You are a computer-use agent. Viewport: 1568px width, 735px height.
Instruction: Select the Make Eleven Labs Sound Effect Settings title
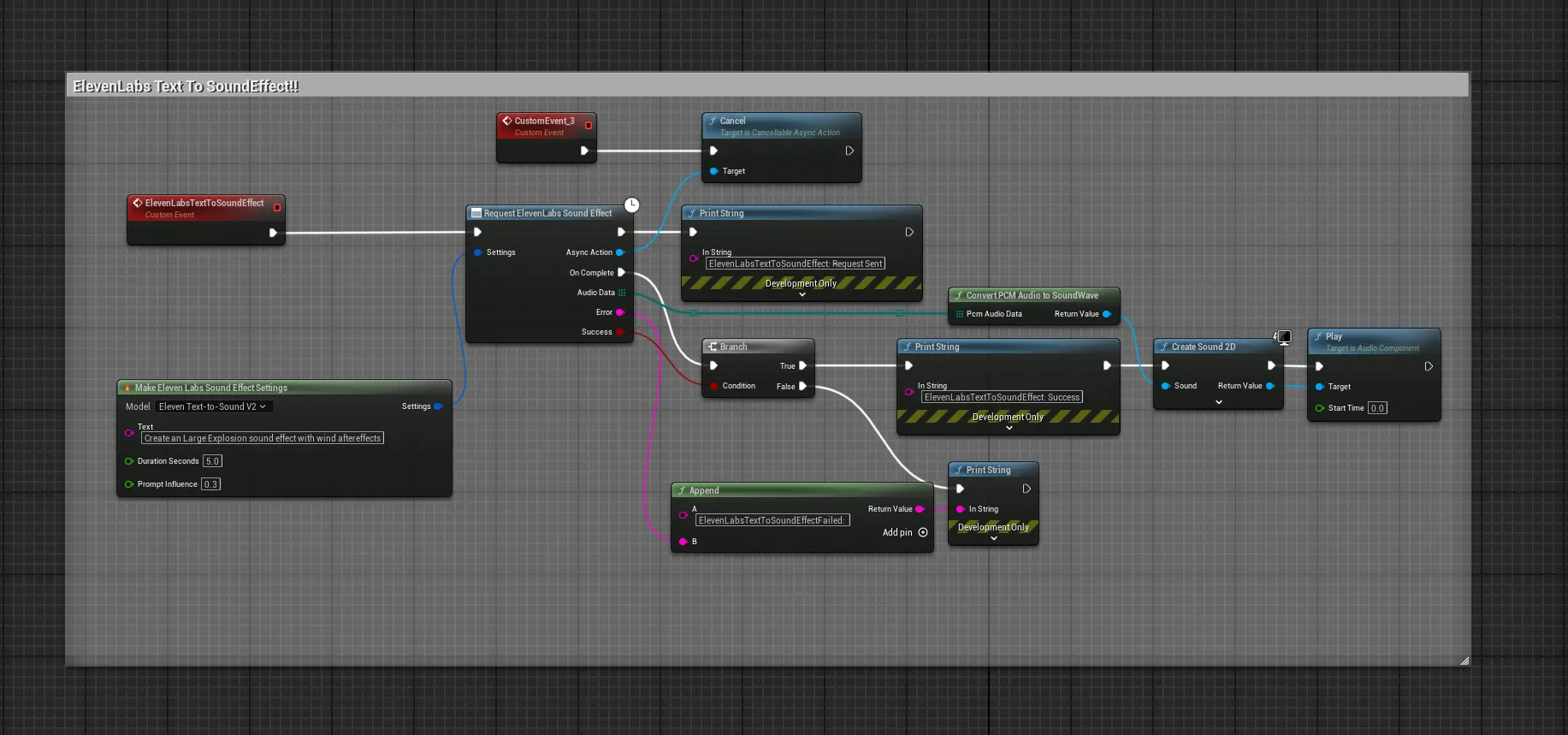pos(211,388)
